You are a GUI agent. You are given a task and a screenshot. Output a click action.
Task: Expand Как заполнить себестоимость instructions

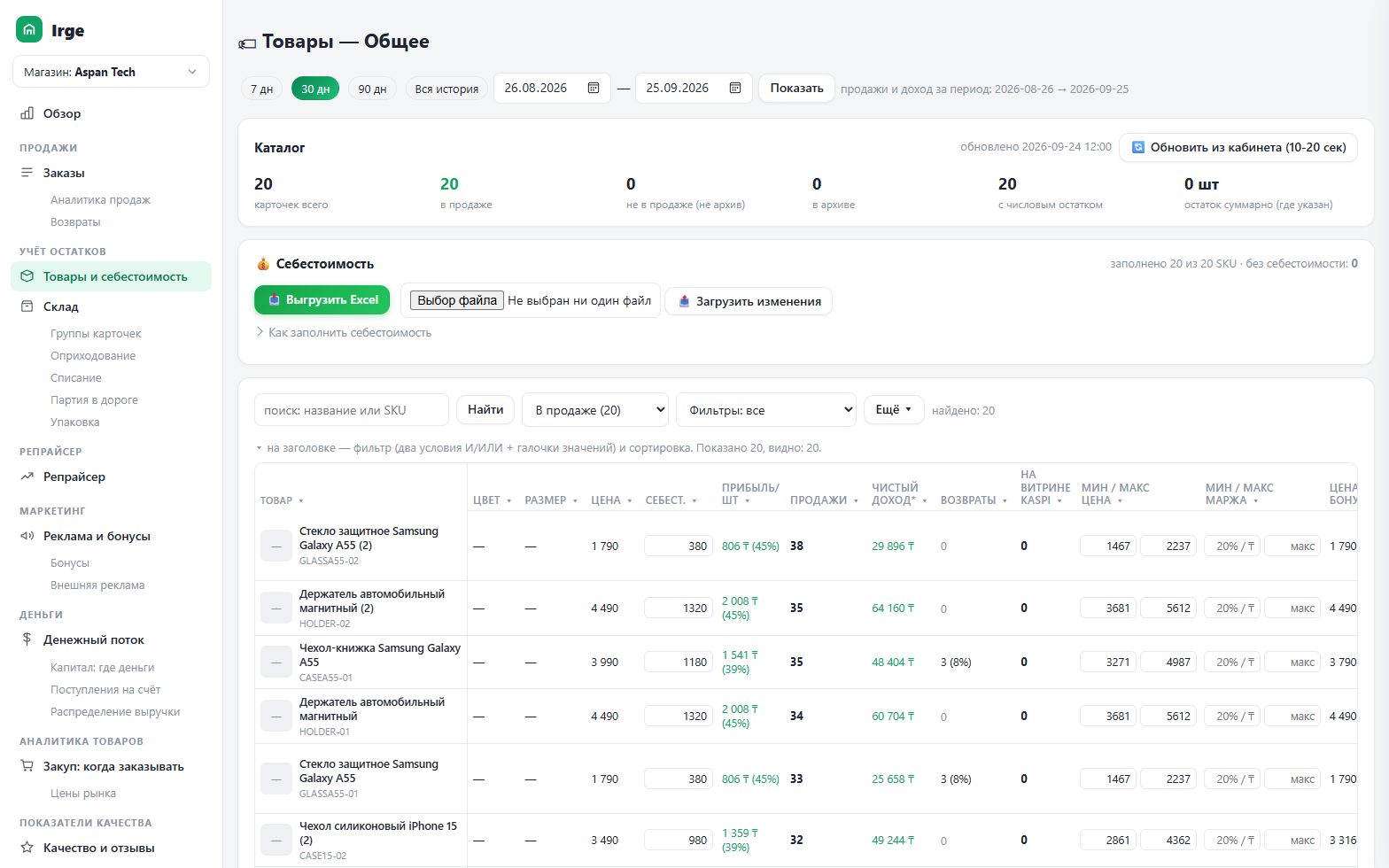click(x=344, y=332)
